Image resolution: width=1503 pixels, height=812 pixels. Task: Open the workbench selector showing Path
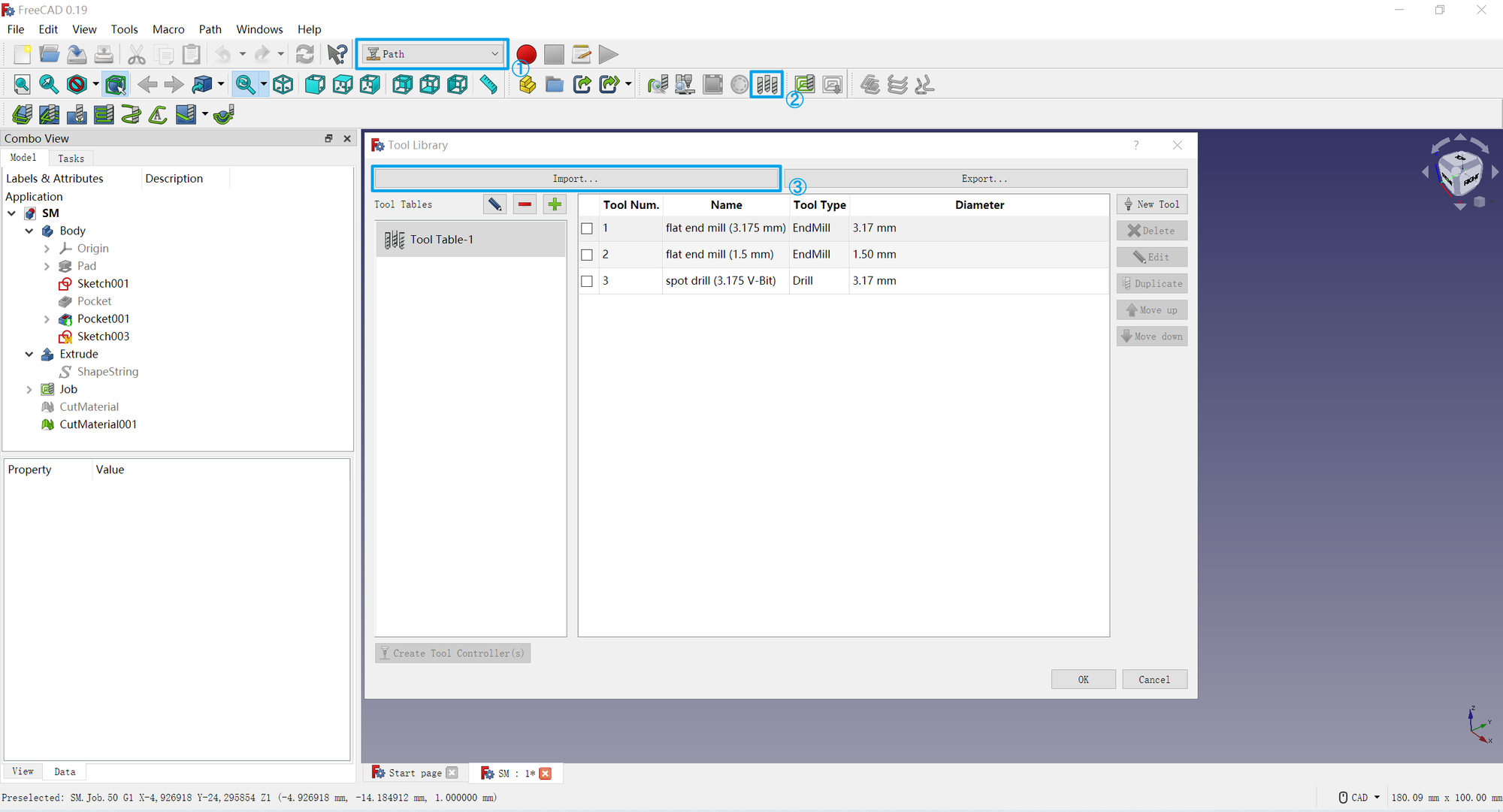432,53
